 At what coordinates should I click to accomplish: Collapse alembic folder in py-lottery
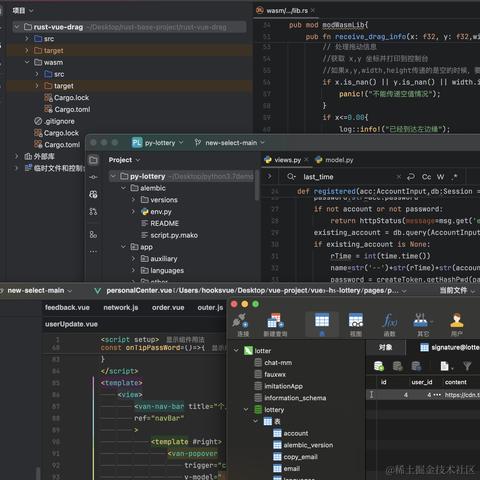click(123, 188)
